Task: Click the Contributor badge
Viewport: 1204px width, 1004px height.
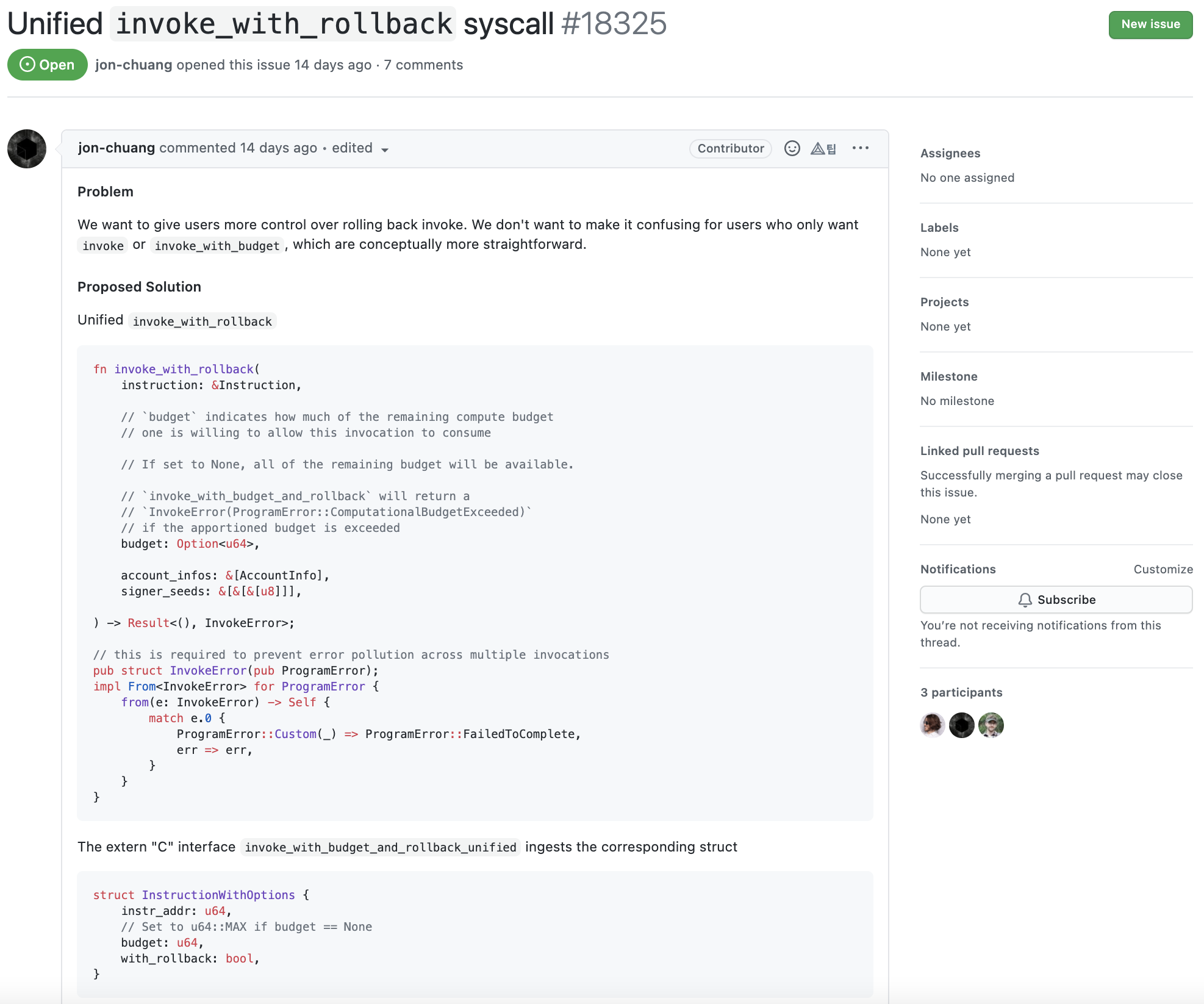Action: pyautogui.click(x=730, y=148)
